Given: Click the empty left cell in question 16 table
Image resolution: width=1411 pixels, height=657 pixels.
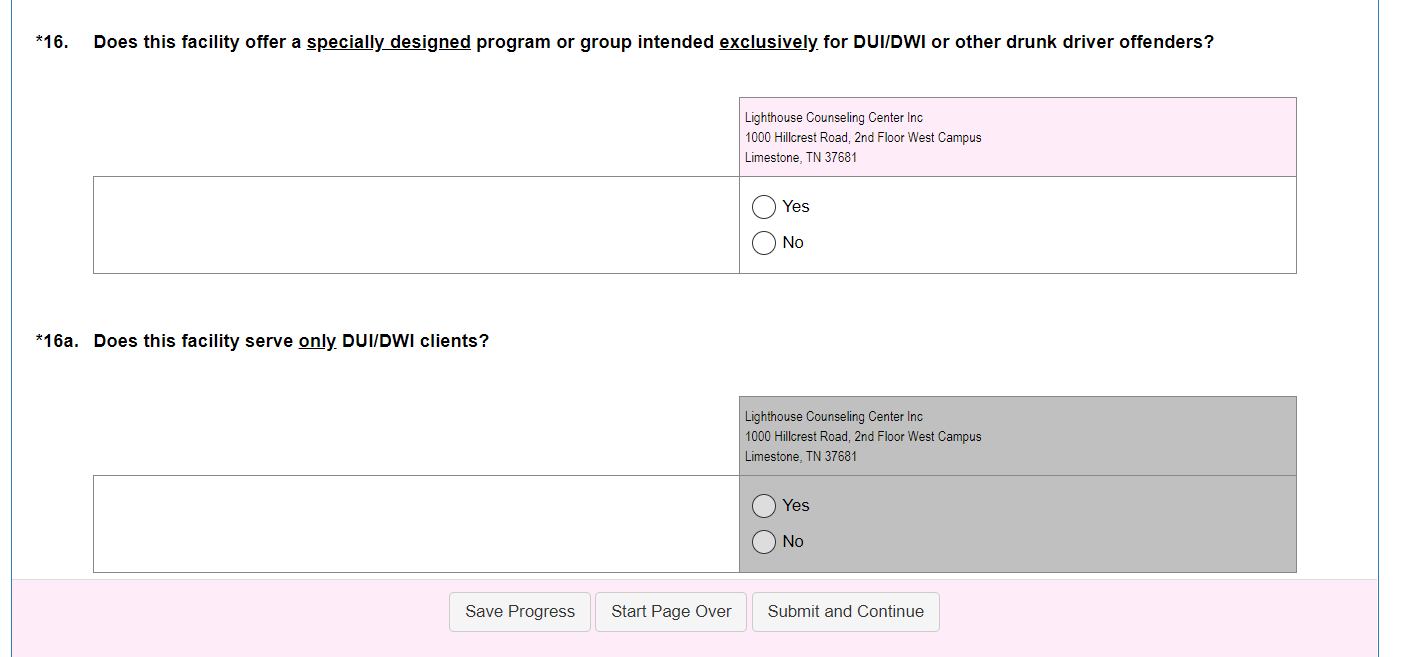Looking at the screenshot, I should click(416, 225).
